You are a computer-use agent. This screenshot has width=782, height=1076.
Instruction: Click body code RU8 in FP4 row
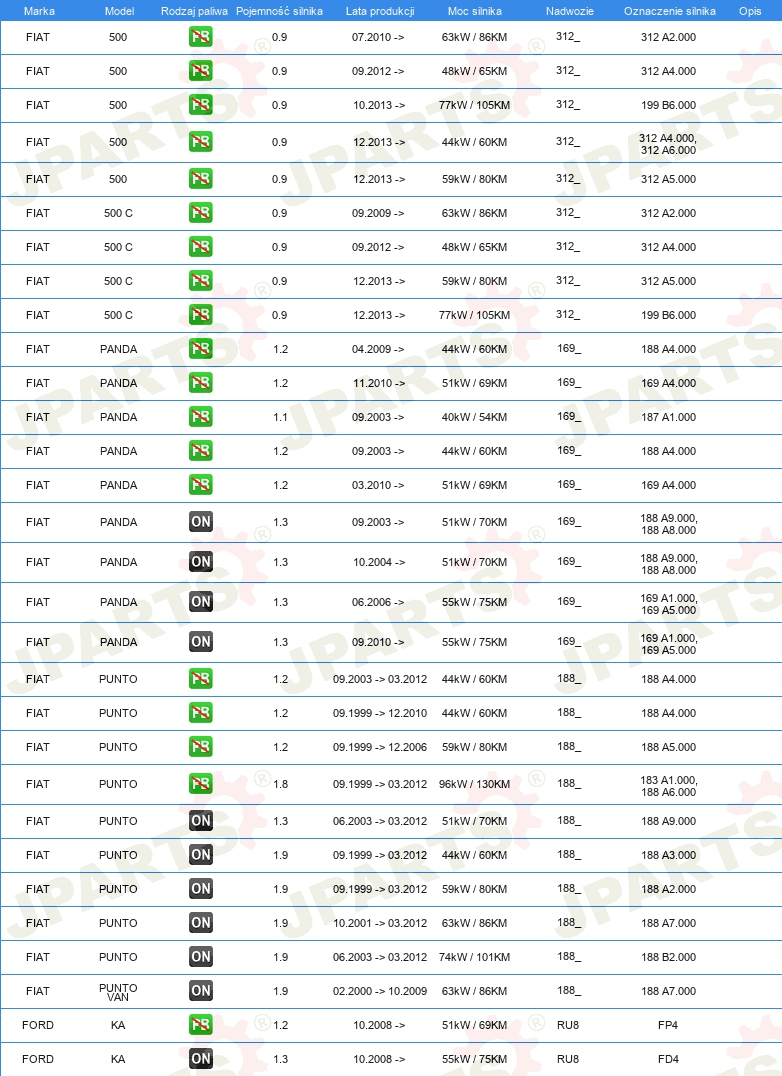568,1025
